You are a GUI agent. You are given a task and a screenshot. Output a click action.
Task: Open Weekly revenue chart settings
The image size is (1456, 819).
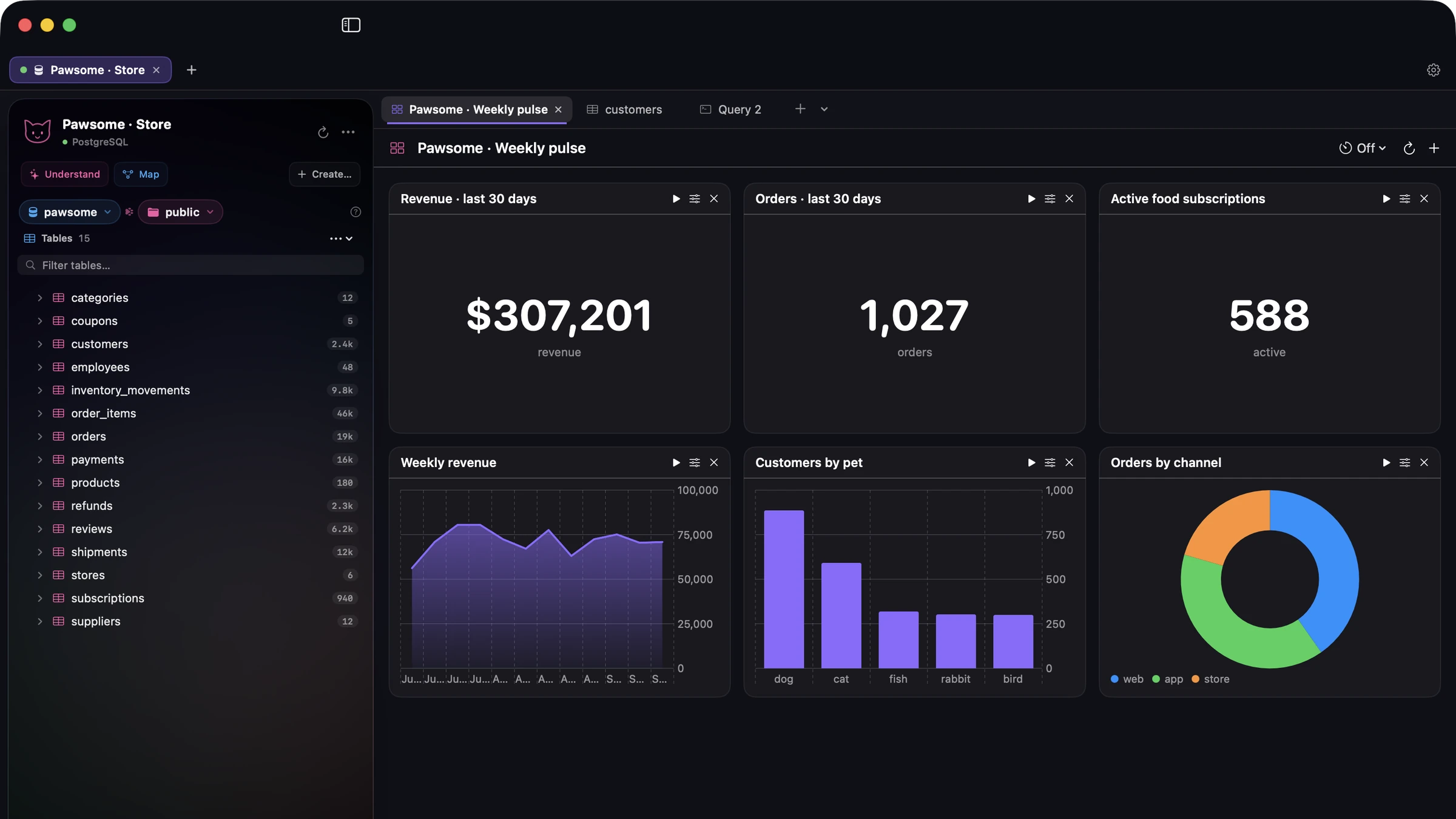(695, 462)
